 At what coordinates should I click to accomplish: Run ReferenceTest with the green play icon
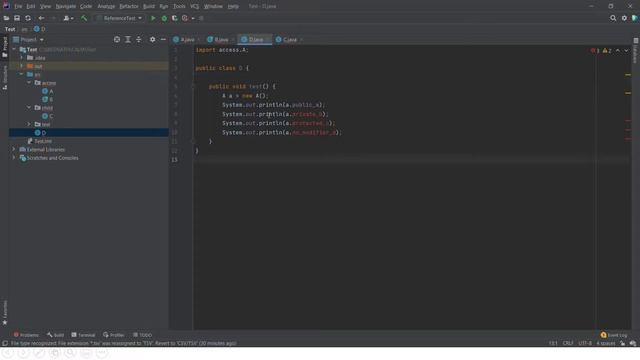[153, 18]
